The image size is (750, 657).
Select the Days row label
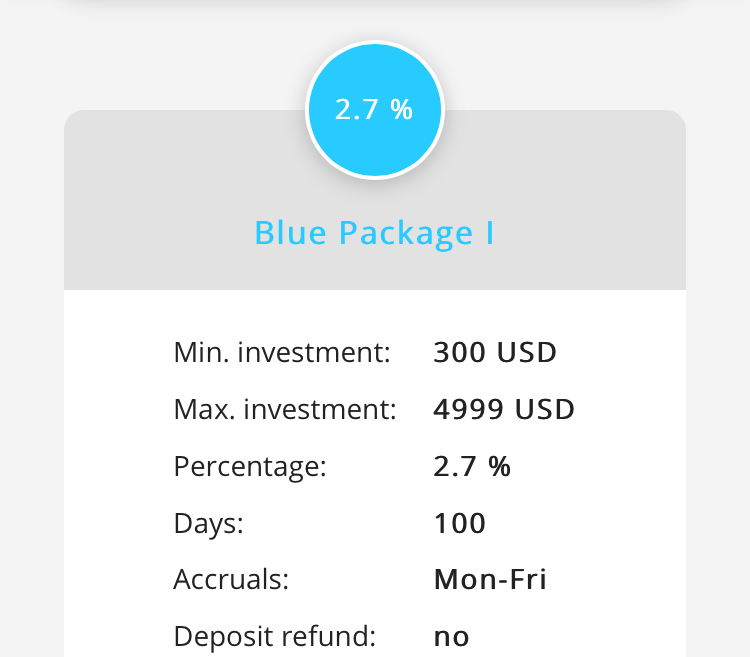pyautogui.click(x=208, y=523)
